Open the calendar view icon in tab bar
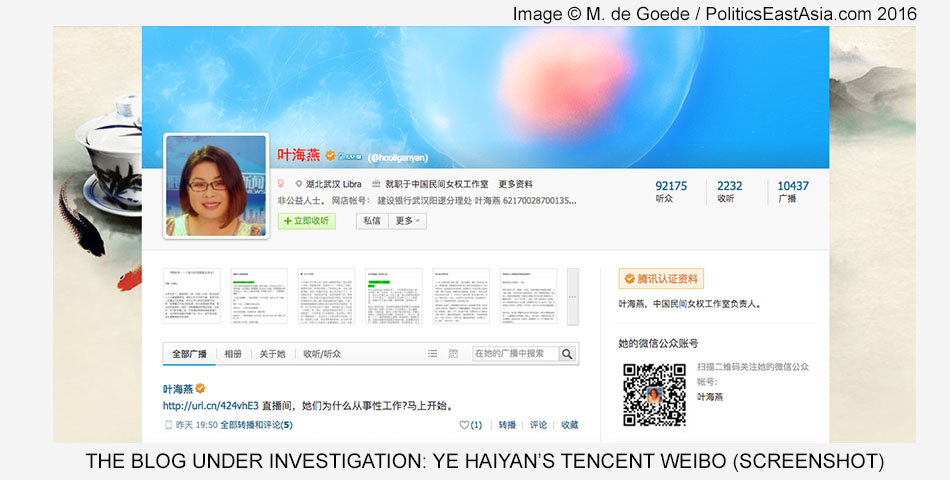 [453, 354]
